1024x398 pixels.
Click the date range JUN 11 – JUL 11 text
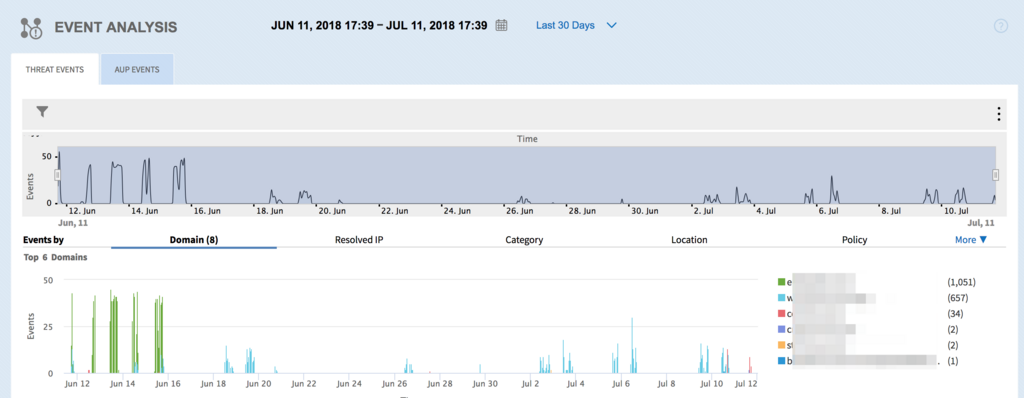pyautogui.click(x=379, y=25)
